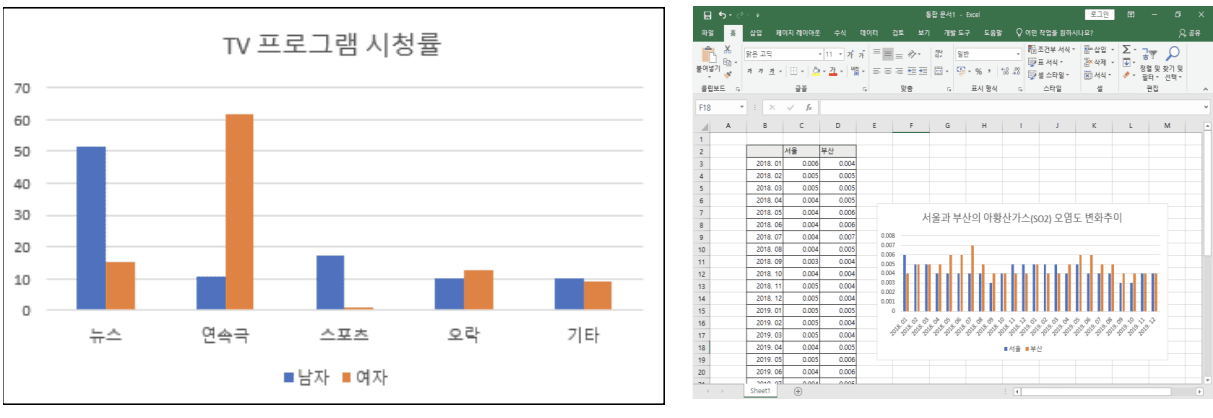Viewport: 1213px width, 418px height.
Task: Click the Undo arrow icon
Action: (x=720, y=15)
